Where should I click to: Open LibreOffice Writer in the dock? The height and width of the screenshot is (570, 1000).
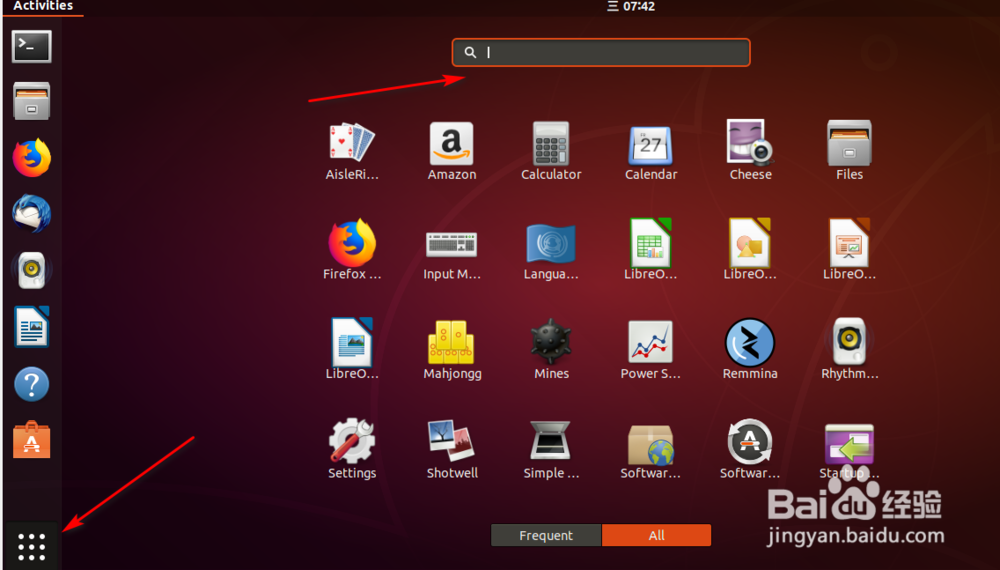31,326
